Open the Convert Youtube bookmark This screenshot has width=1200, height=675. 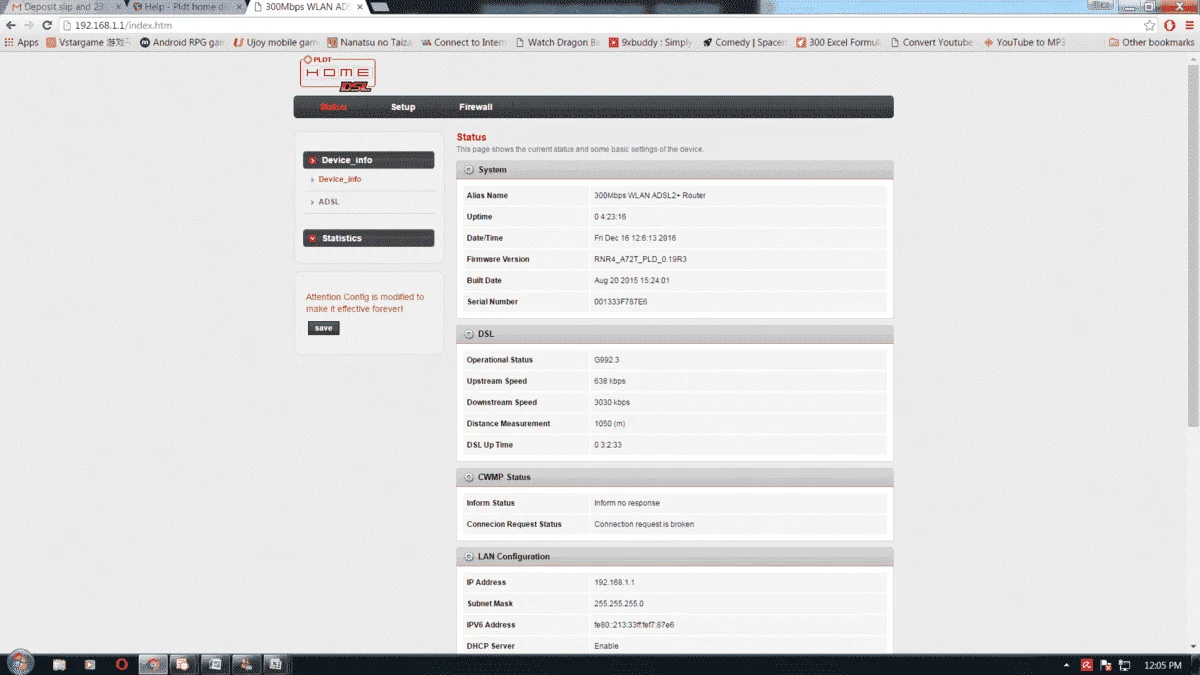[932, 43]
